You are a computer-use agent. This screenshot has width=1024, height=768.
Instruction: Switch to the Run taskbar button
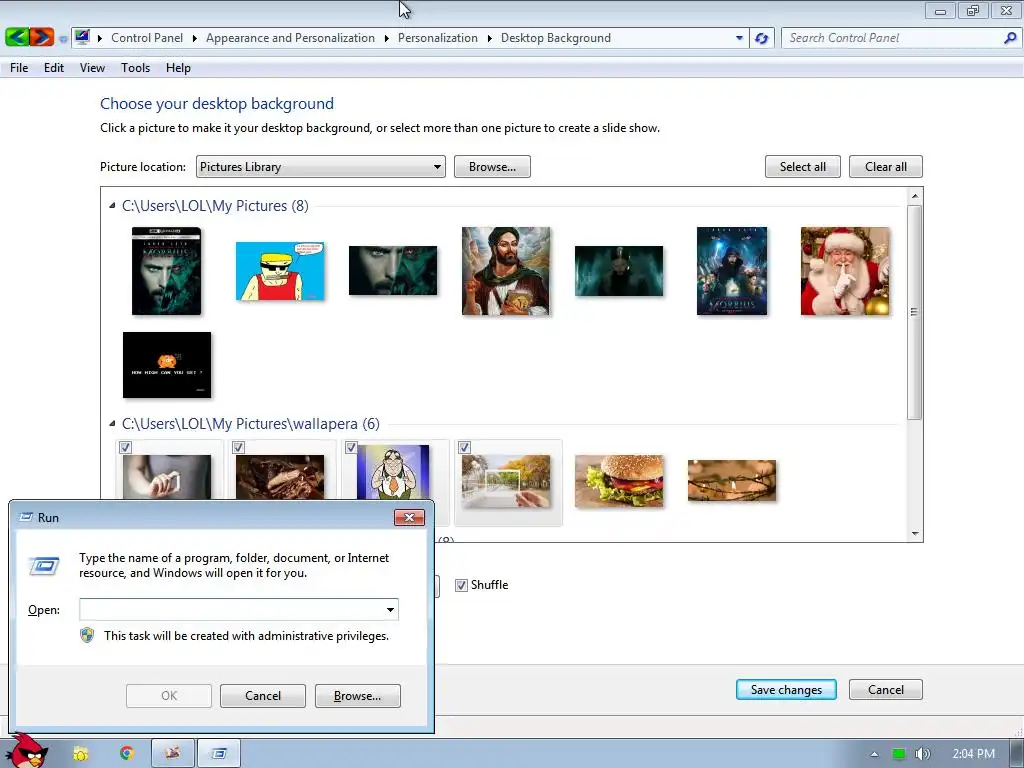[219, 754]
